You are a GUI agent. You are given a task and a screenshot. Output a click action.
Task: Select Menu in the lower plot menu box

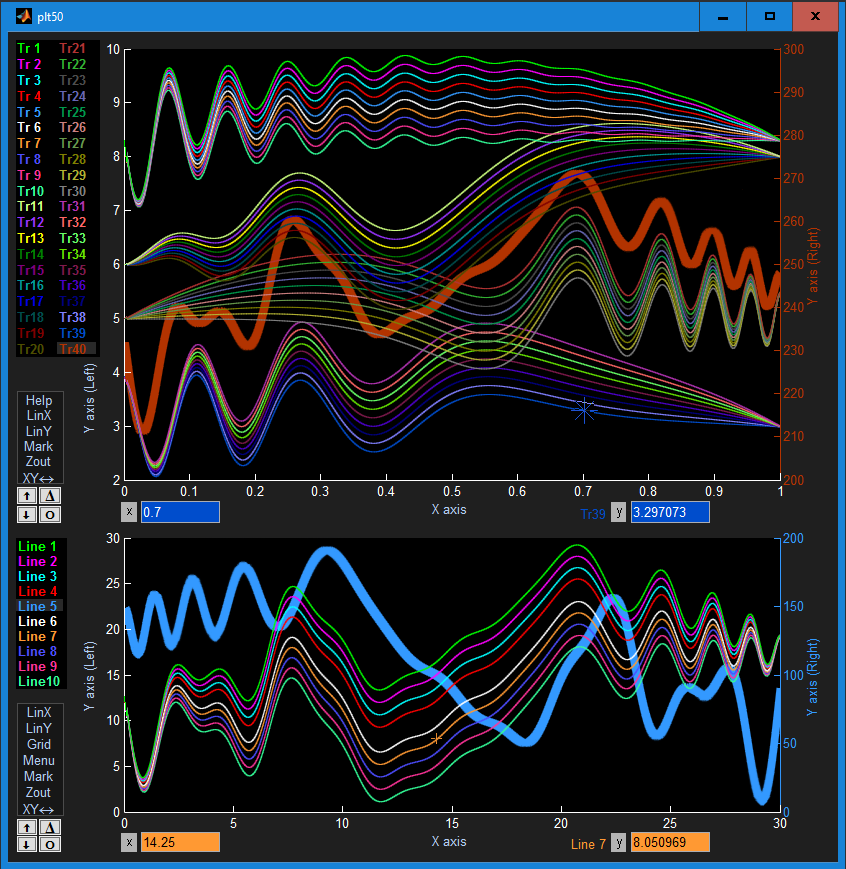pos(39,760)
